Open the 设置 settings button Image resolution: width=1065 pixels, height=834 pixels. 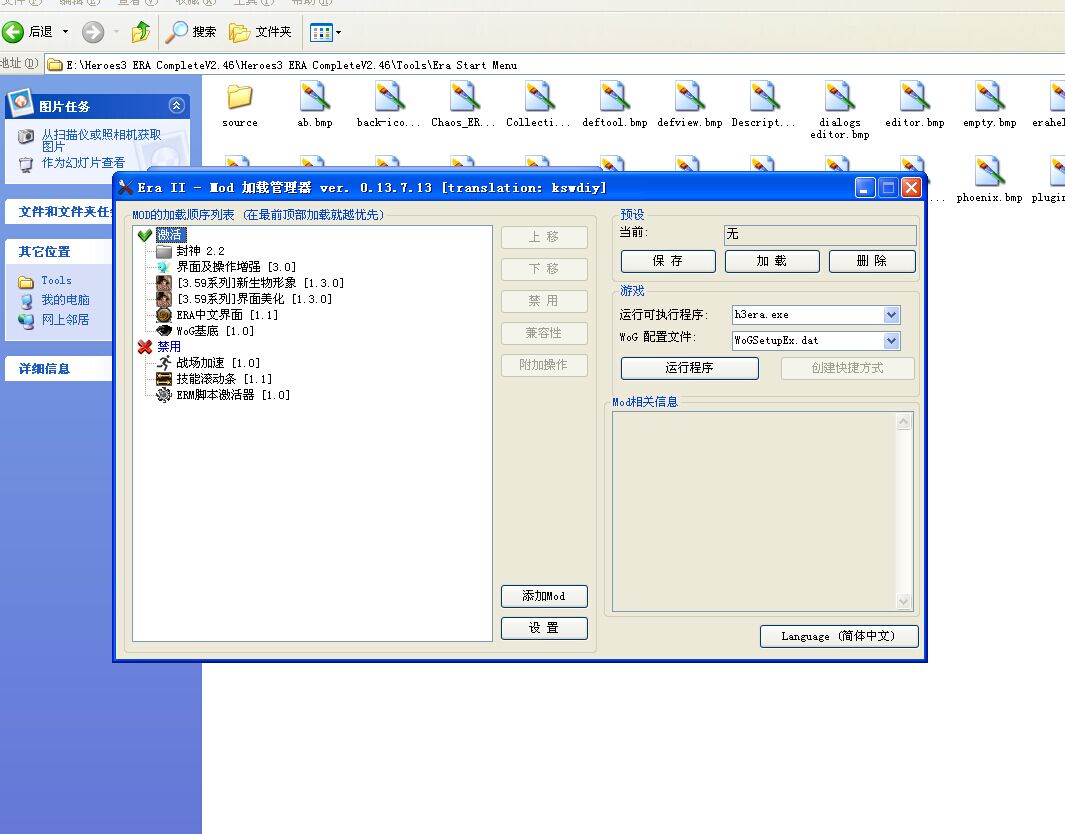pyautogui.click(x=544, y=628)
